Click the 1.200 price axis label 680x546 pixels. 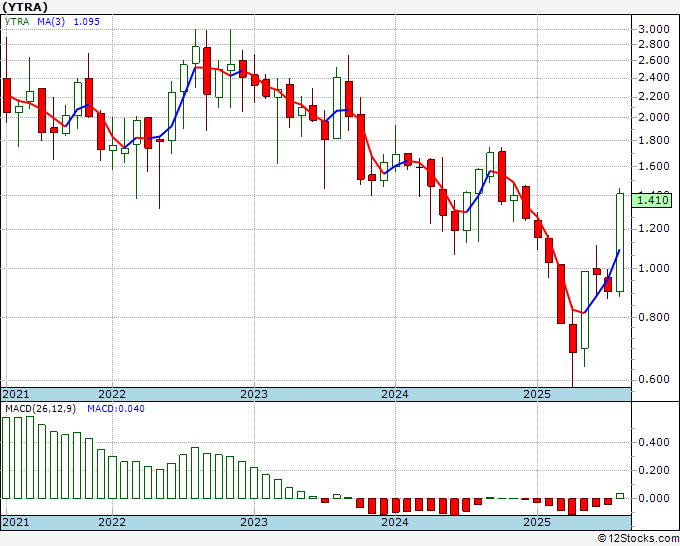(654, 229)
